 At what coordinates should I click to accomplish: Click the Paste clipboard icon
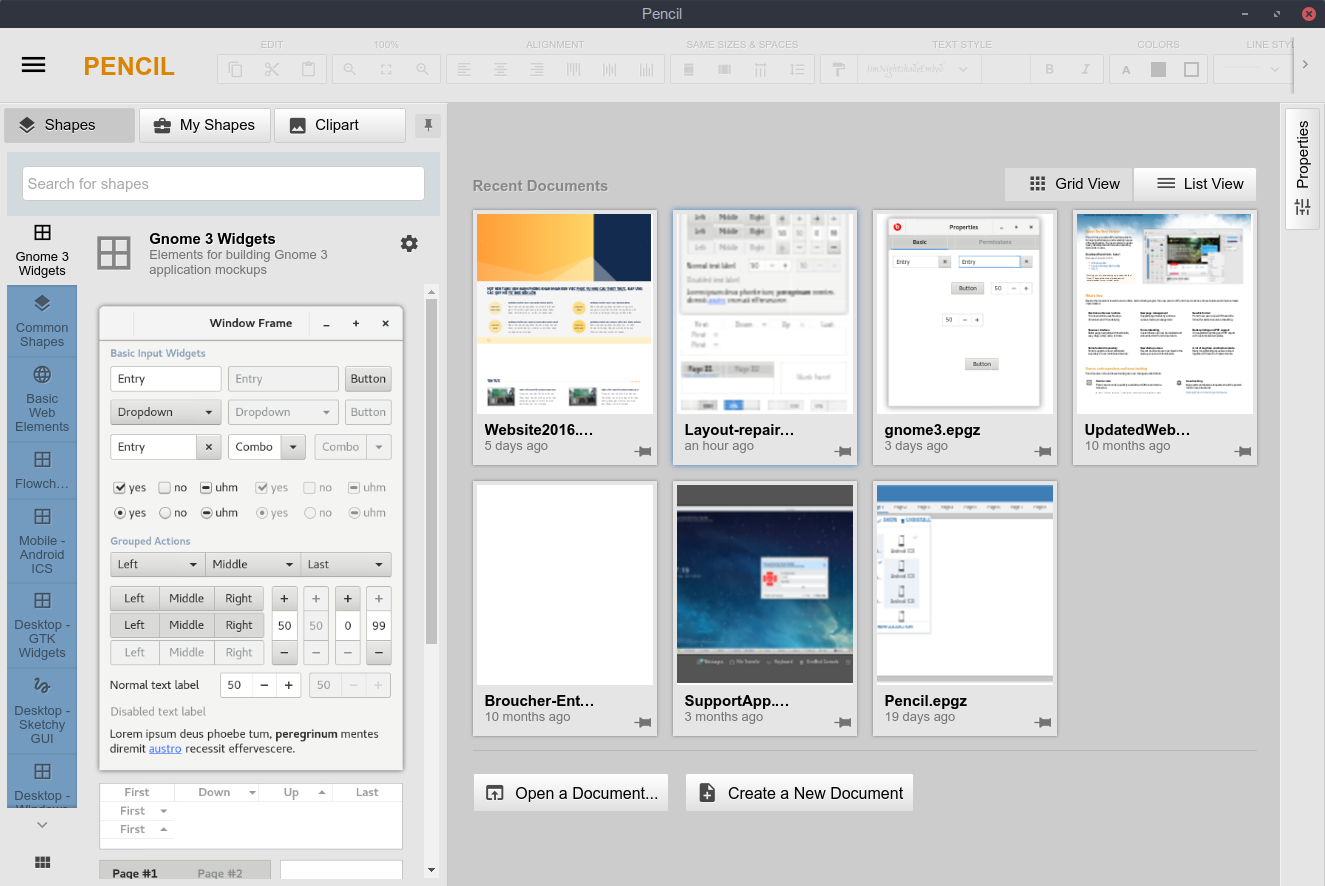[x=309, y=69]
